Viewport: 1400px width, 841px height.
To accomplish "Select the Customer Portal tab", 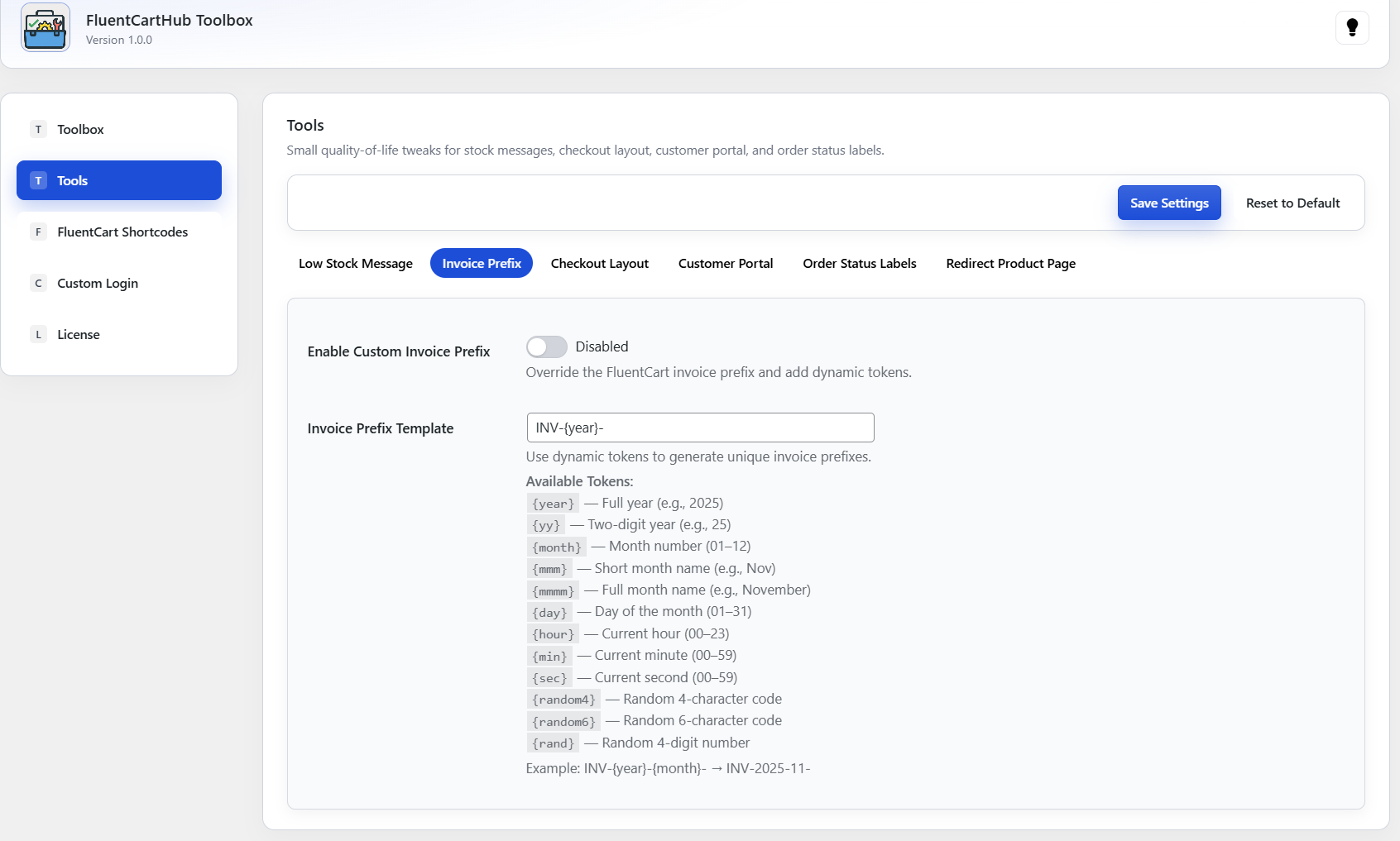I will point(726,264).
